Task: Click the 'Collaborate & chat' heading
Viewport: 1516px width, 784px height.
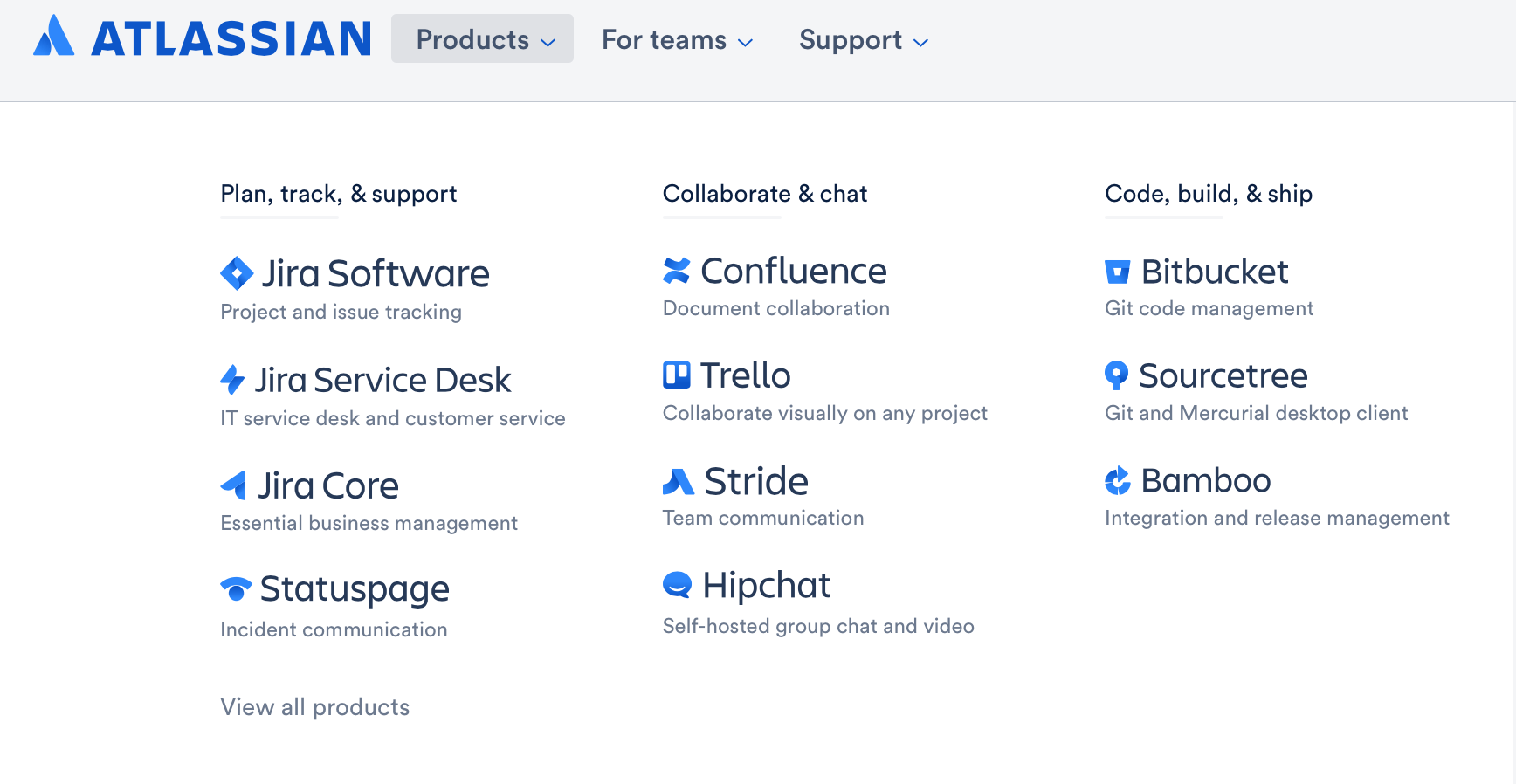Action: (x=765, y=194)
